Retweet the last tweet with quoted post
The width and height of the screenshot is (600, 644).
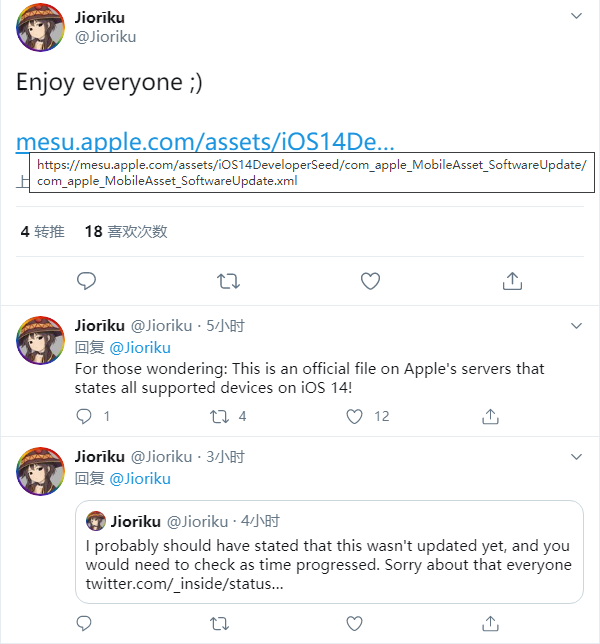[x=220, y=625]
